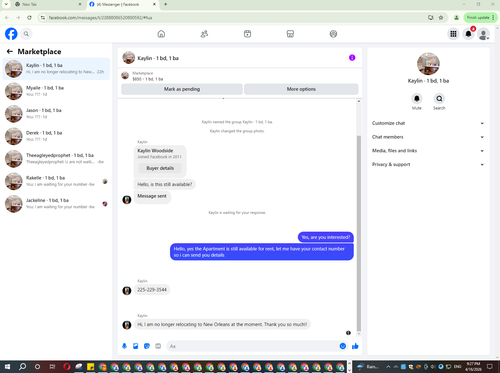Focus the Aa message input field

pyautogui.click(x=257, y=346)
